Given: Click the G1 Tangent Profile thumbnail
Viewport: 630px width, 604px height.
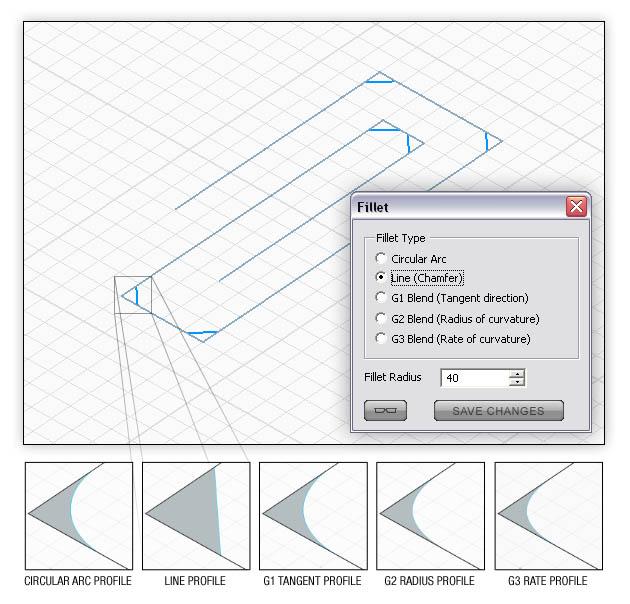Looking at the screenshot, I should [x=313, y=516].
